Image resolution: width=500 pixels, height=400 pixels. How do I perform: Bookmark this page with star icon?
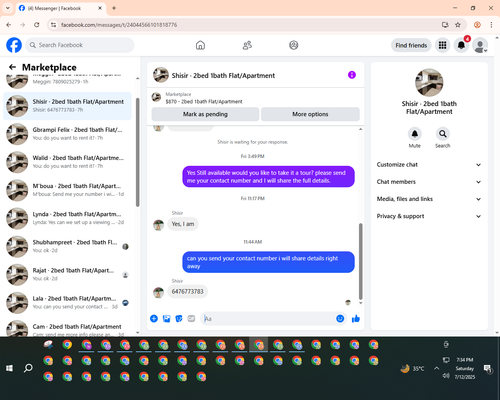458,25
